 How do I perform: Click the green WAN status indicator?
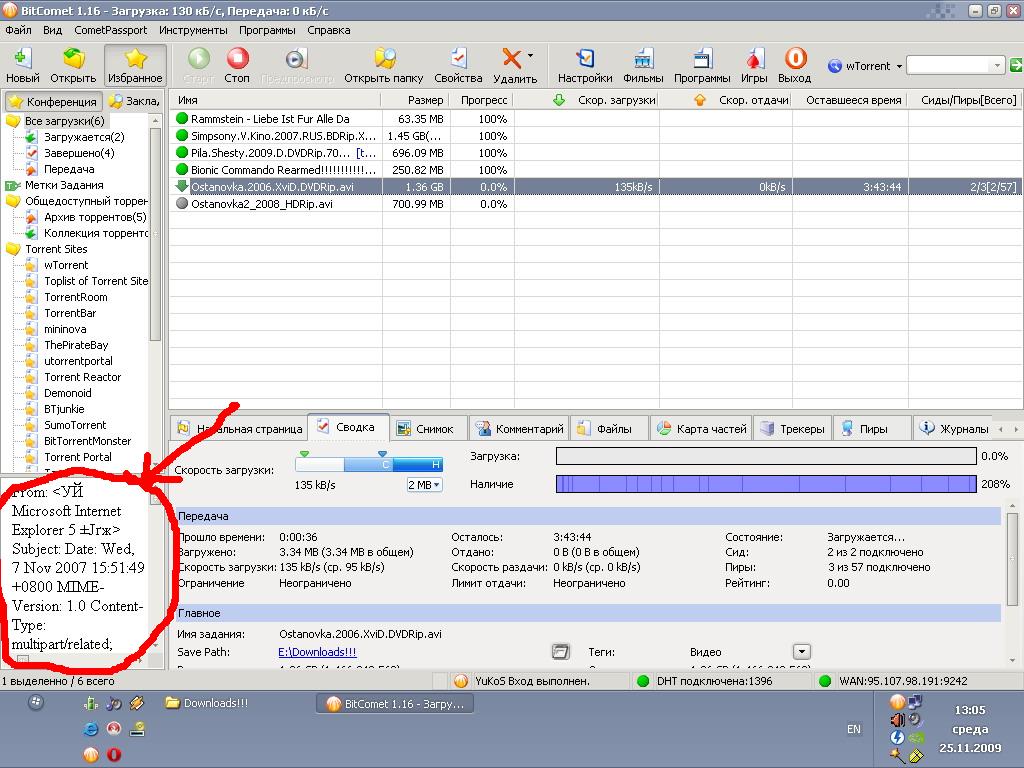point(825,681)
